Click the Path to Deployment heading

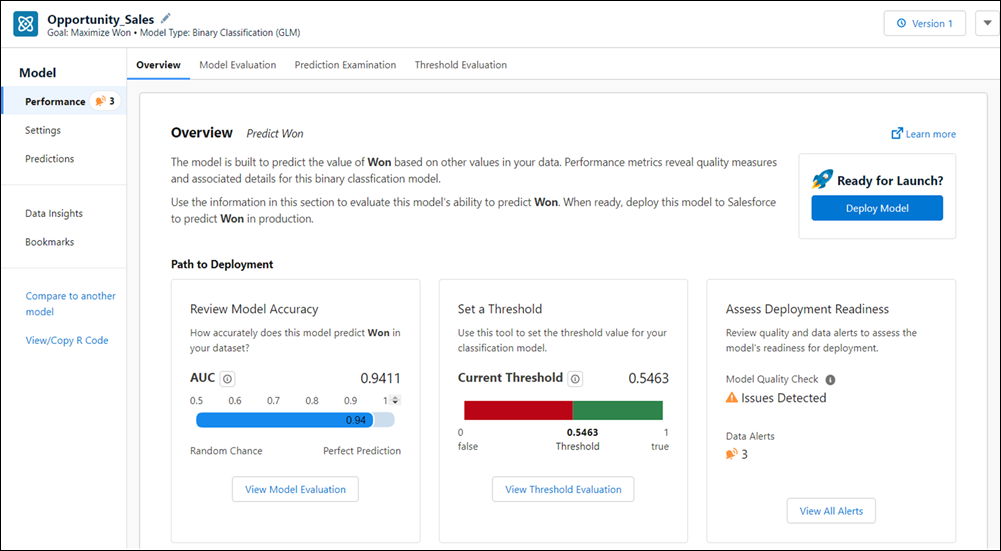[x=222, y=264]
